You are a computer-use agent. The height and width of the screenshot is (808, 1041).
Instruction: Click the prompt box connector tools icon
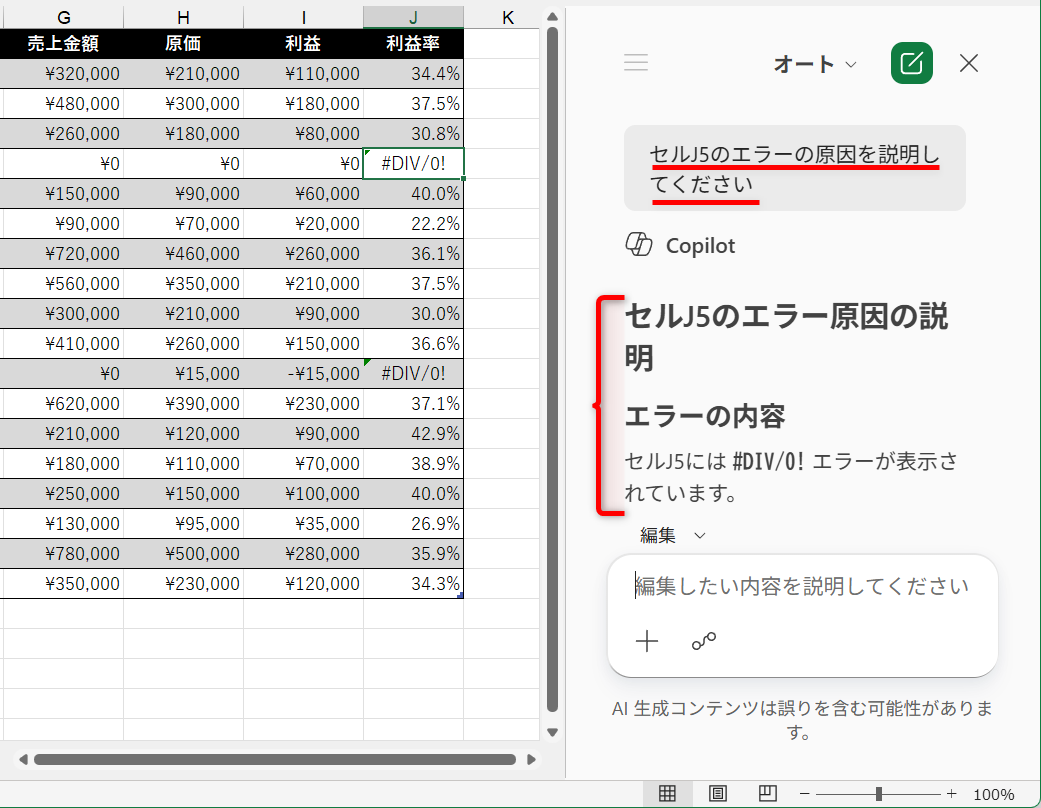pyautogui.click(x=704, y=641)
